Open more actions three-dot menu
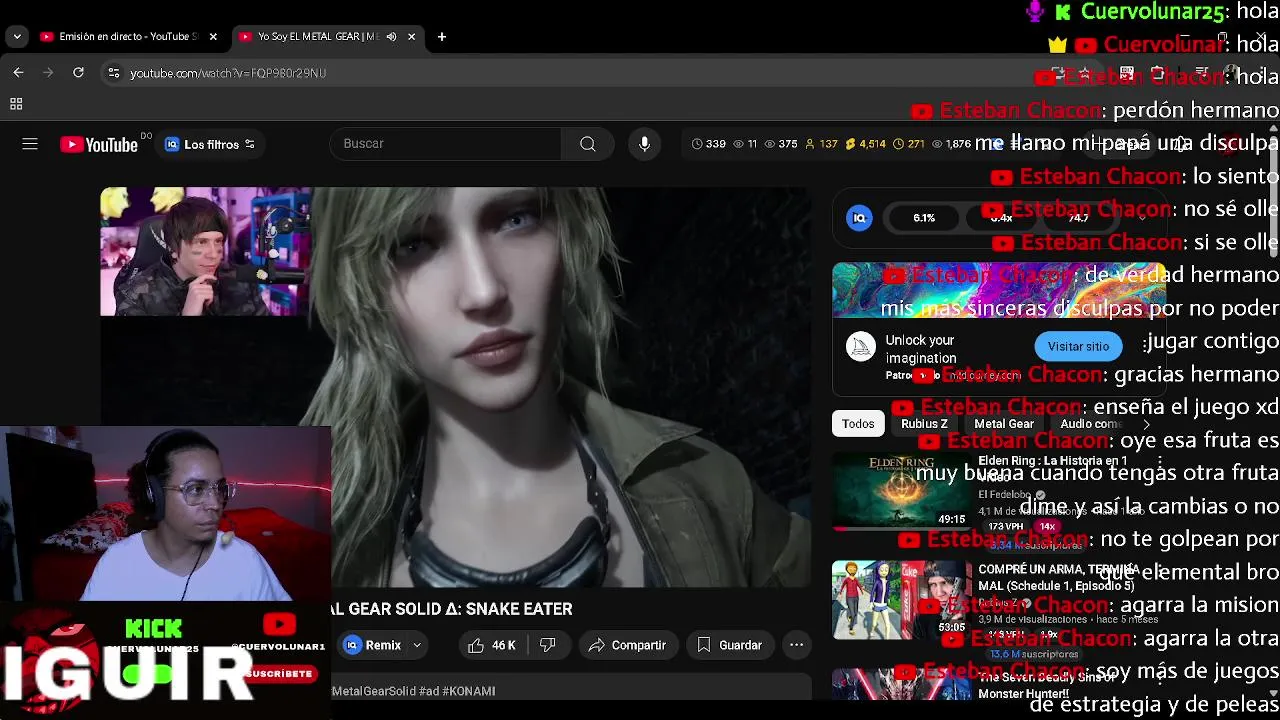The height and width of the screenshot is (720, 1280). (796, 645)
